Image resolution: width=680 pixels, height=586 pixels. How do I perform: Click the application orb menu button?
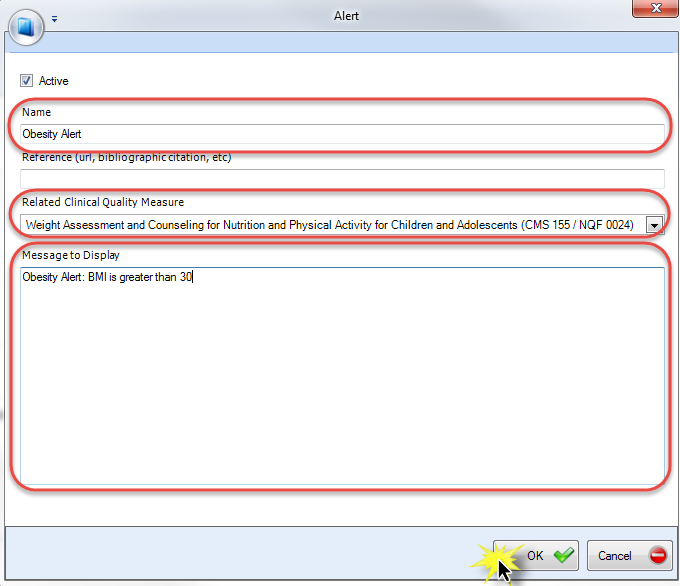26,22
